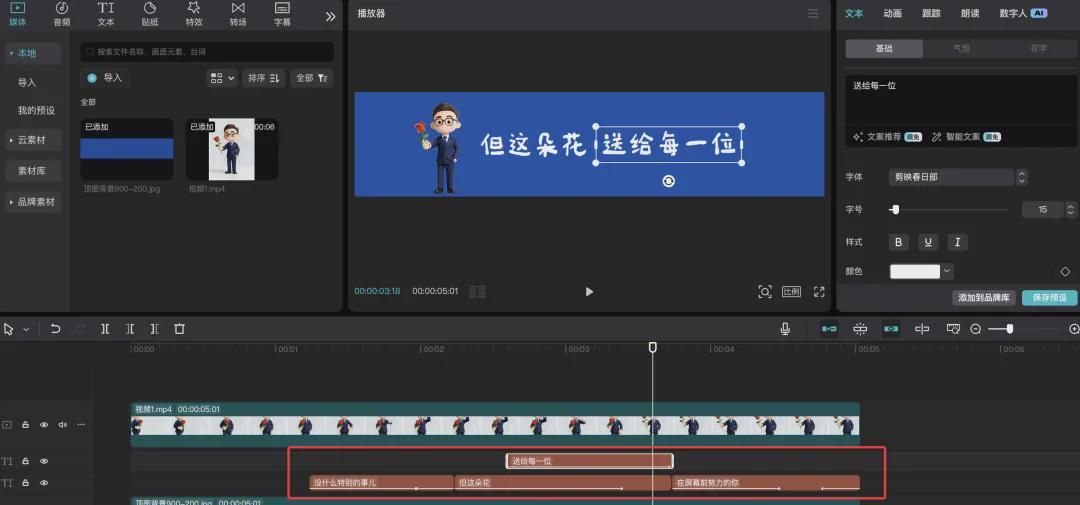Click the cover icon of video track

[x=8, y=424]
